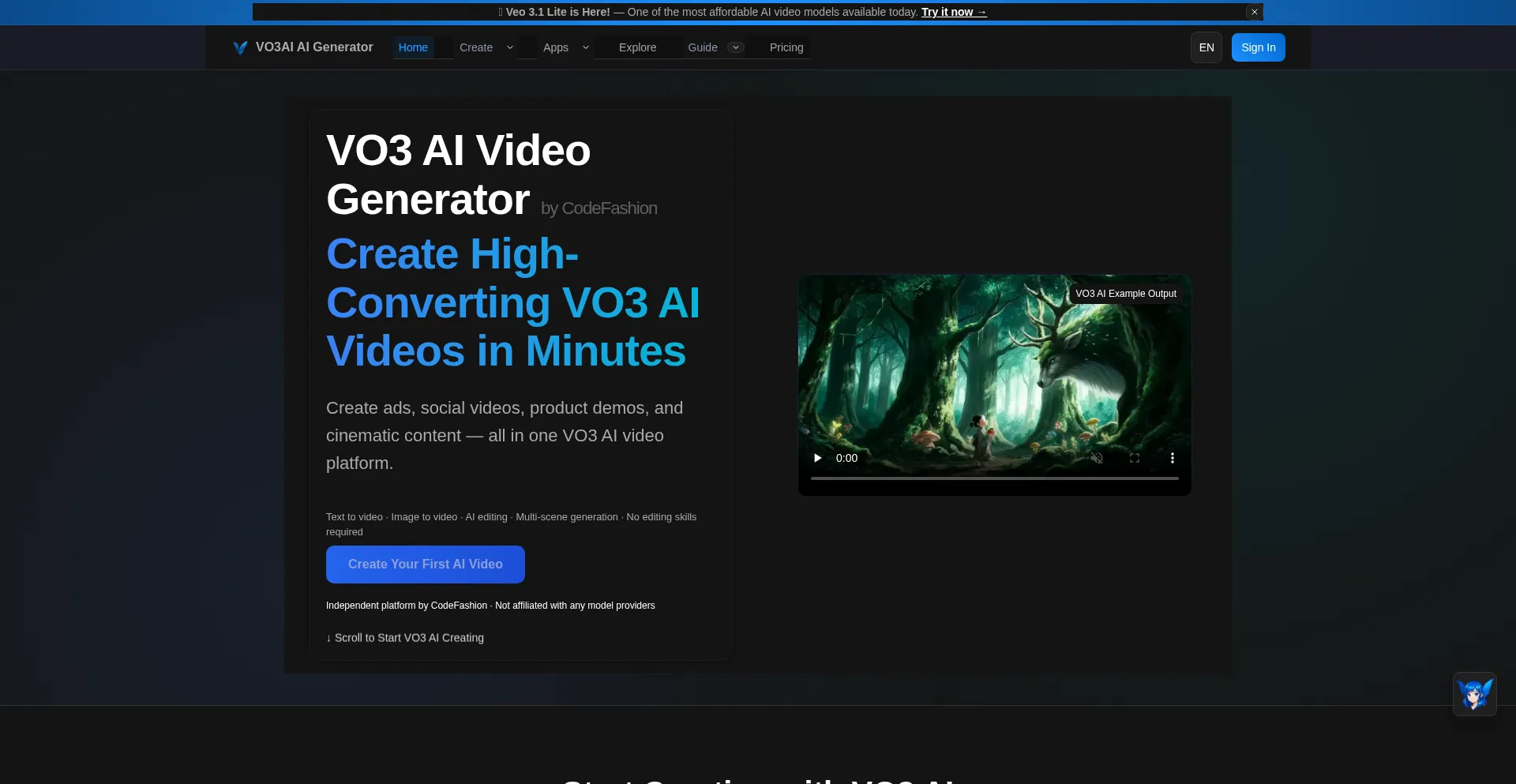Open the EN language selector
This screenshot has height=784, width=1516.
tap(1206, 47)
